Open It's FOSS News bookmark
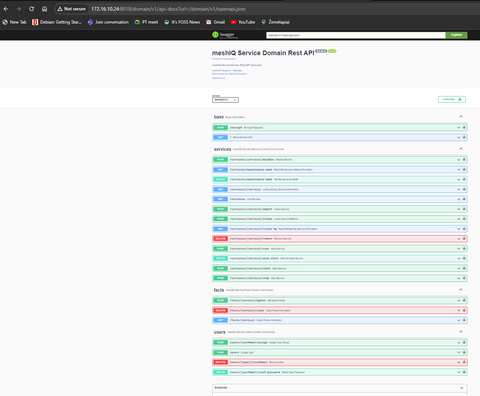Screen dimensions: 480x396 tap(182, 22)
